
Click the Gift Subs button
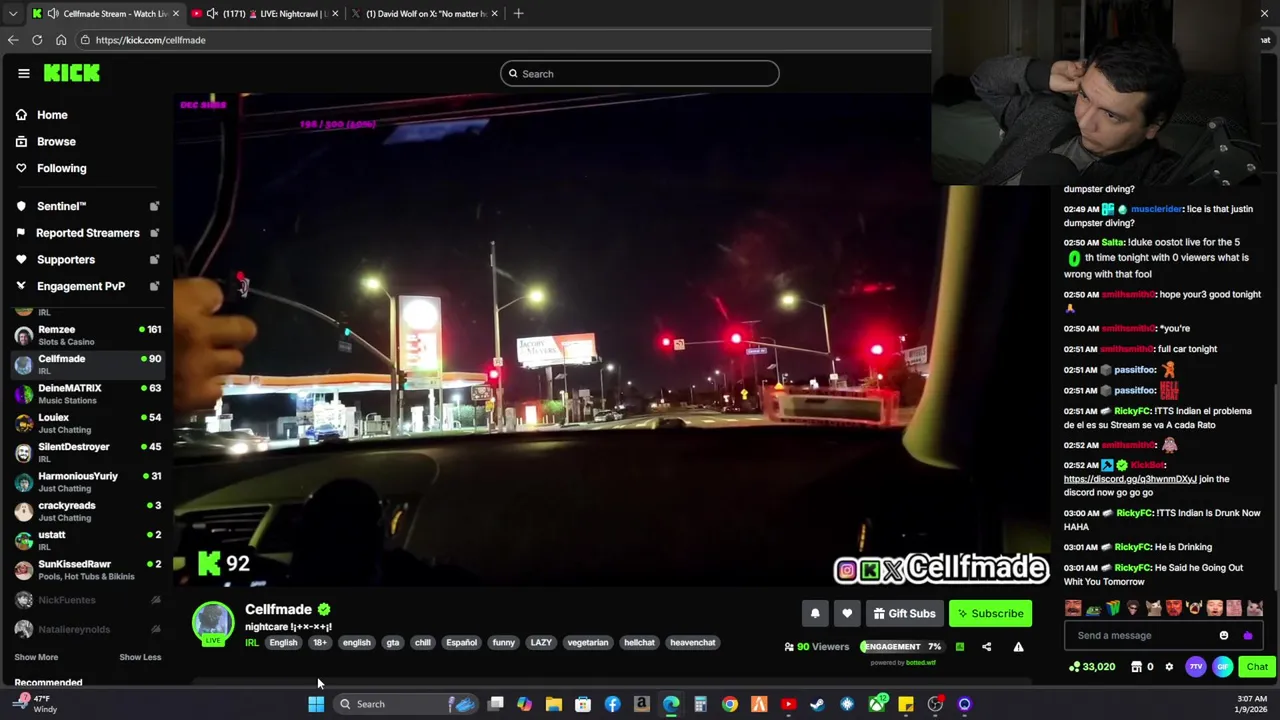pos(904,614)
